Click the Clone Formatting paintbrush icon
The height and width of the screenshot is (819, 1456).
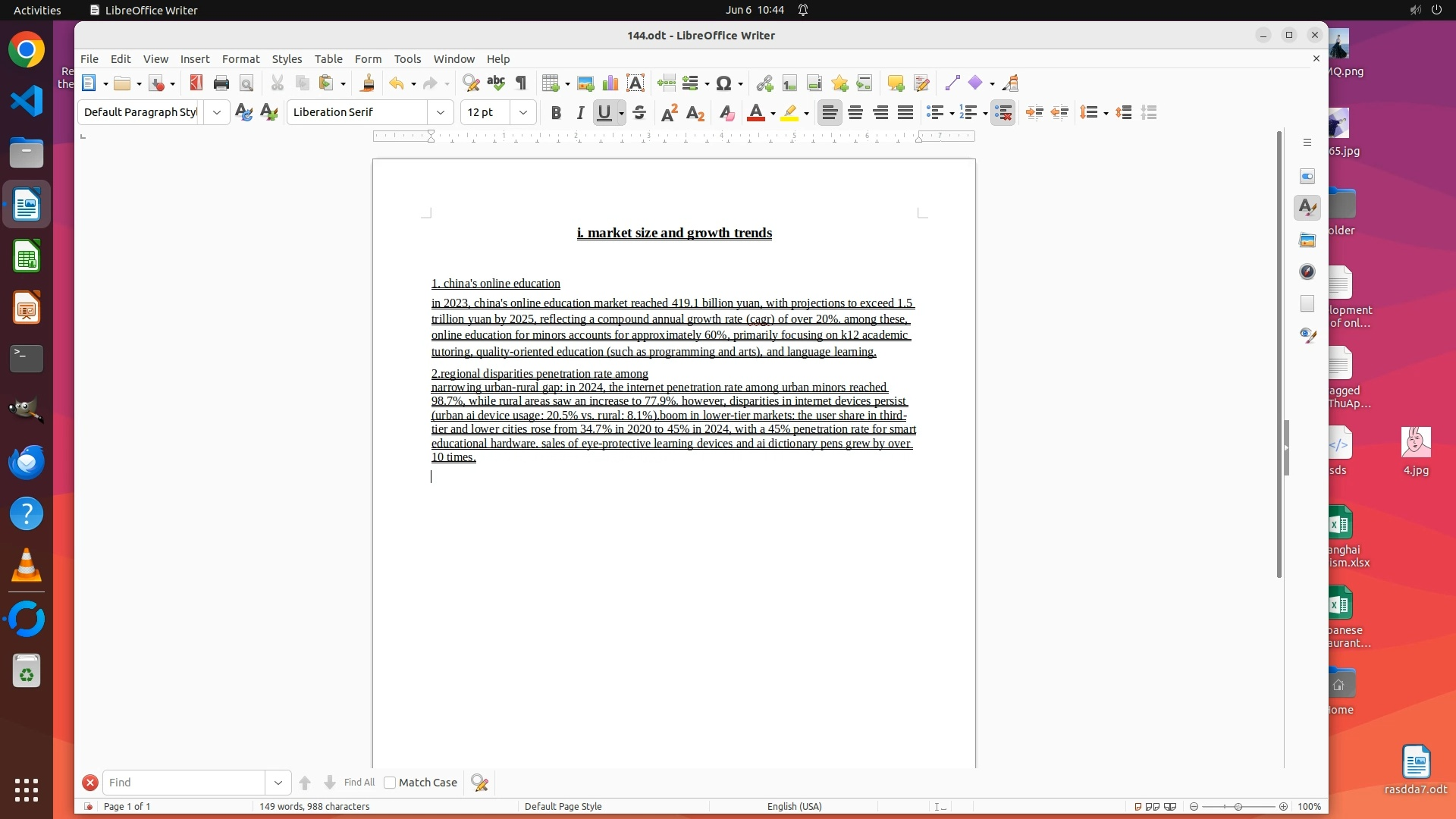pos(367,83)
